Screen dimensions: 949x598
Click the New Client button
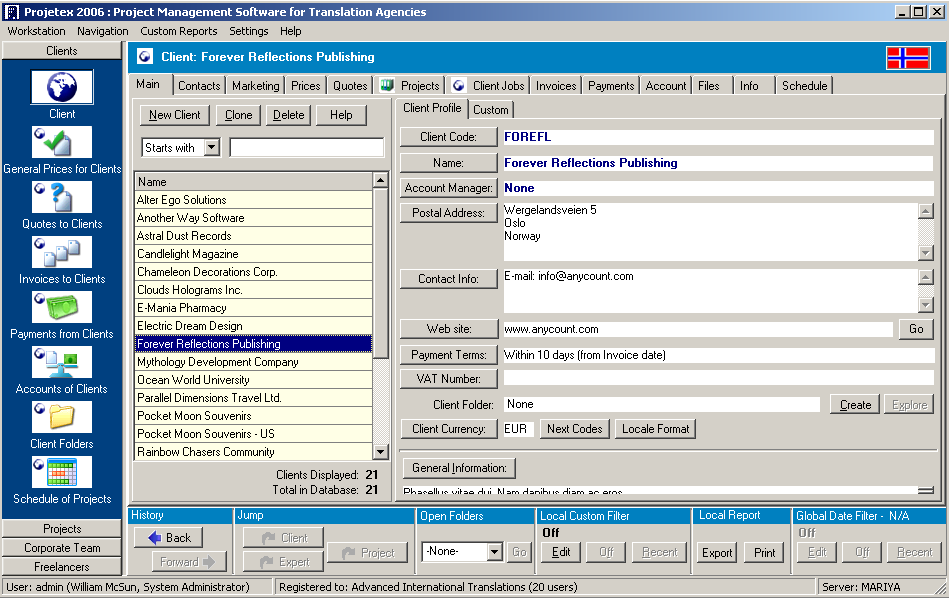click(x=175, y=115)
